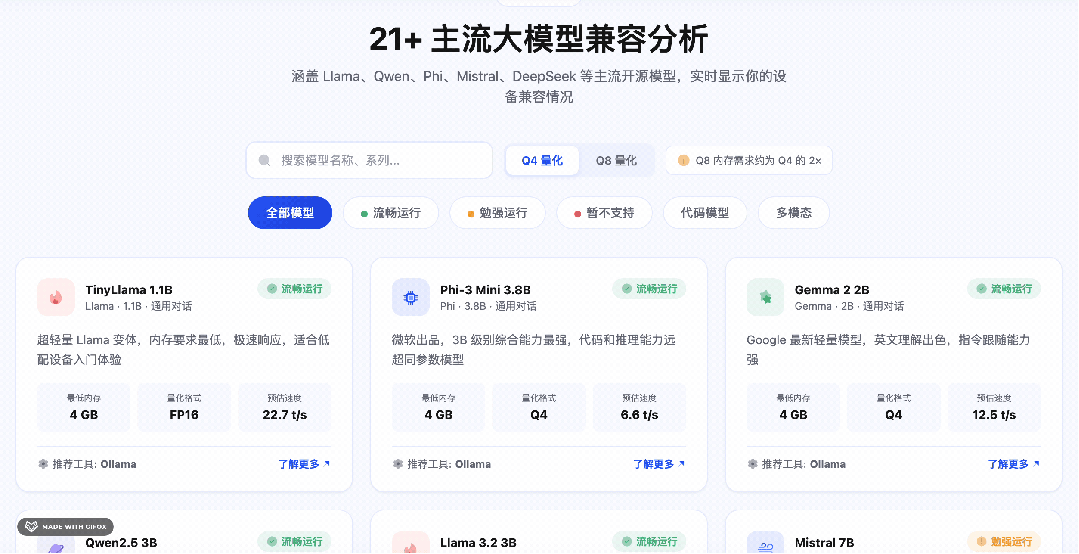Select the Mistral 7B title
Screen dimensions: 1079x554
click(824, 543)
